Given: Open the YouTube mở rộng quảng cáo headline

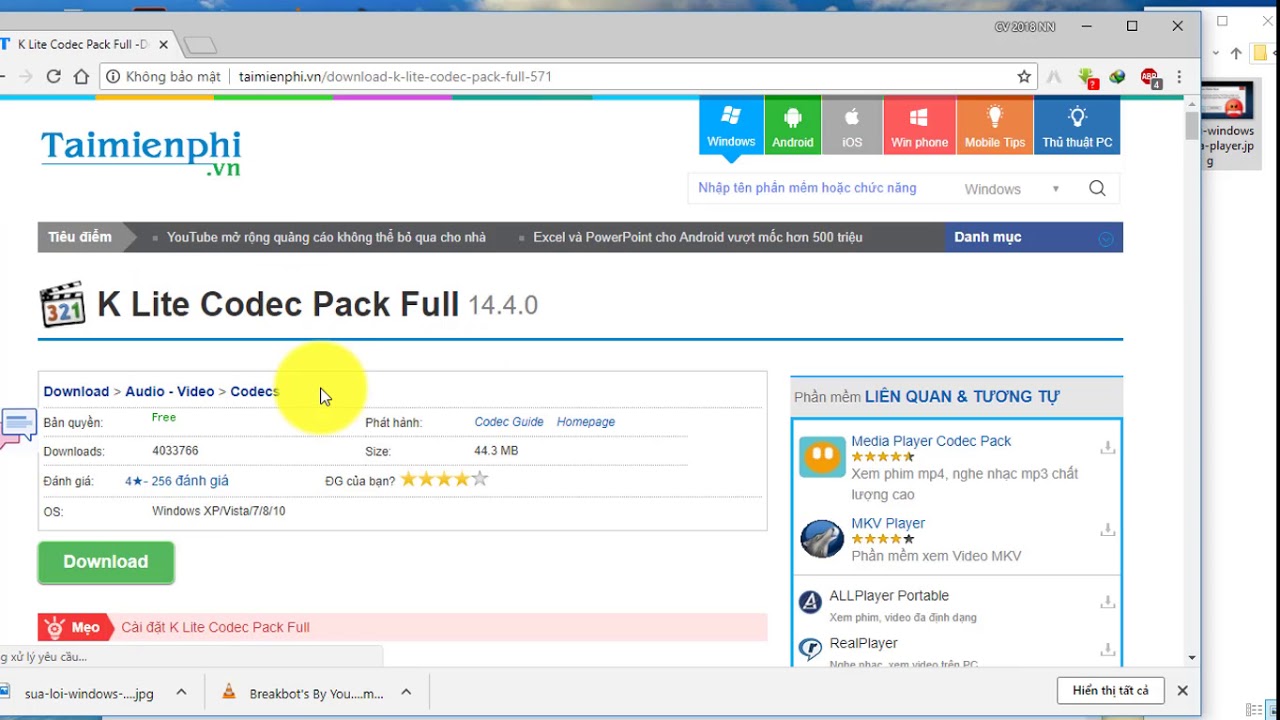Looking at the screenshot, I should [326, 237].
